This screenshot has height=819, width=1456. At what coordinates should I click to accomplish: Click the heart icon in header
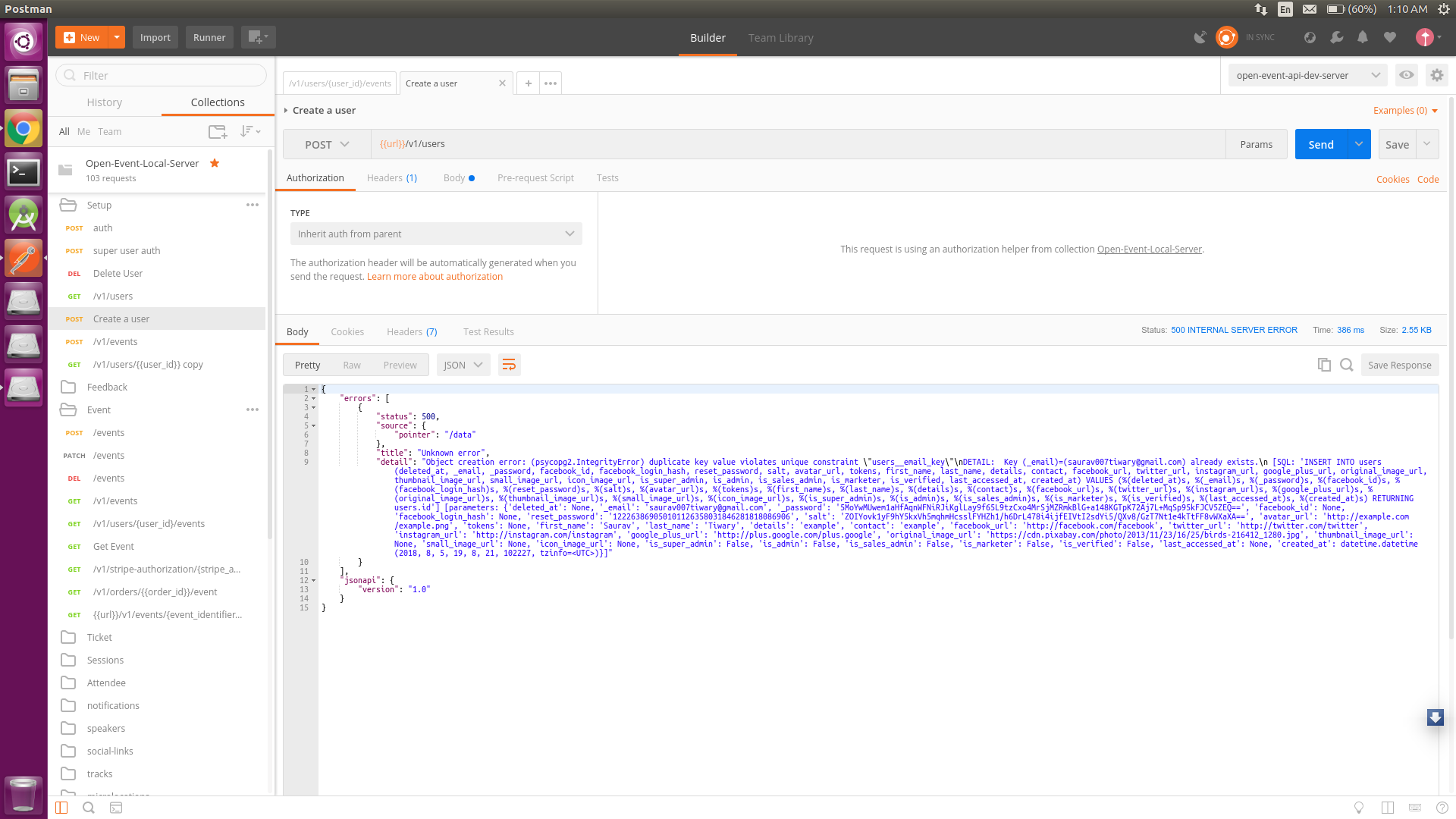(1389, 37)
